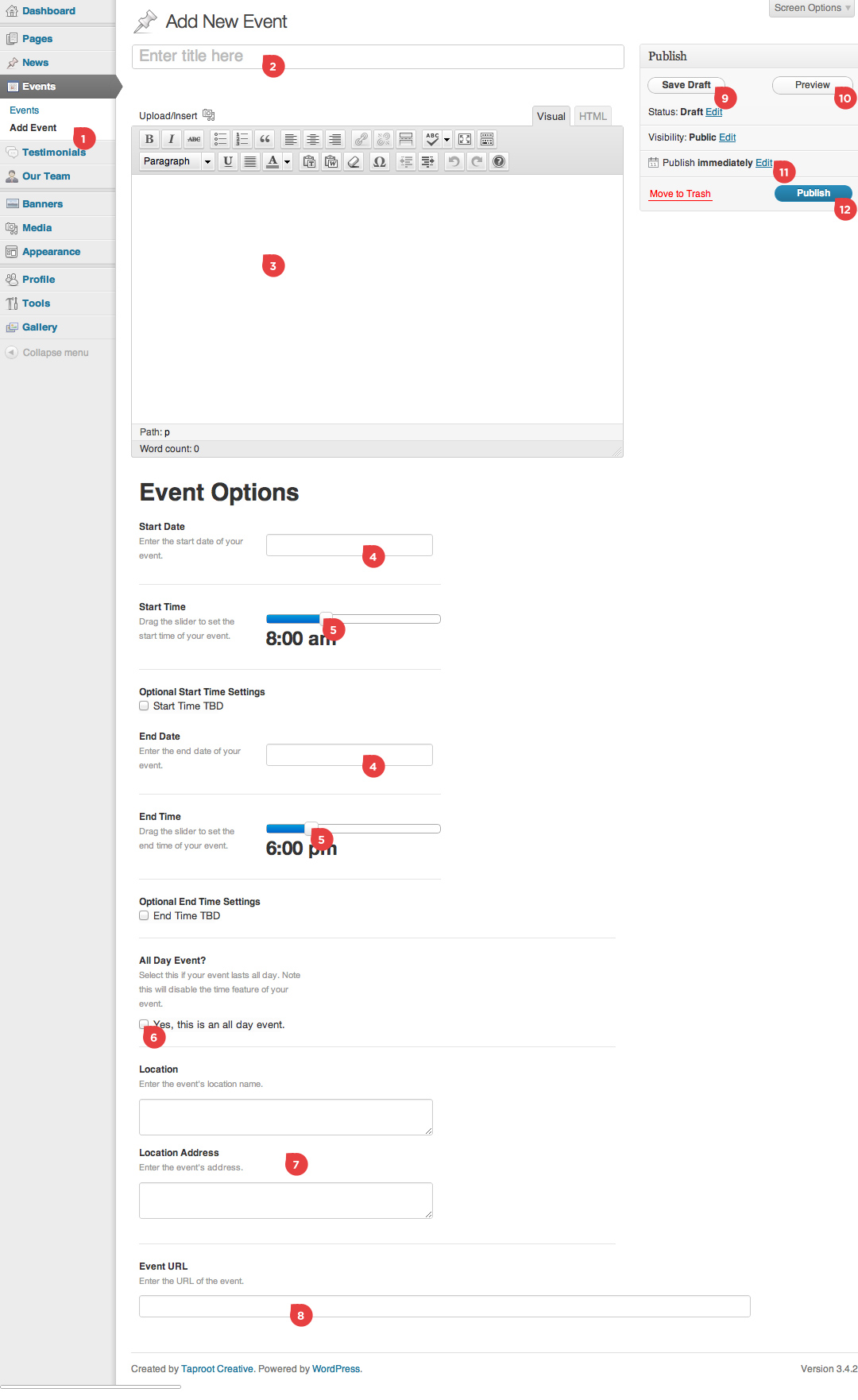Viewport: 858px width, 1400px height.
Task: Open the editor help icon
Action: pyautogui.click(x=499, y=161)
